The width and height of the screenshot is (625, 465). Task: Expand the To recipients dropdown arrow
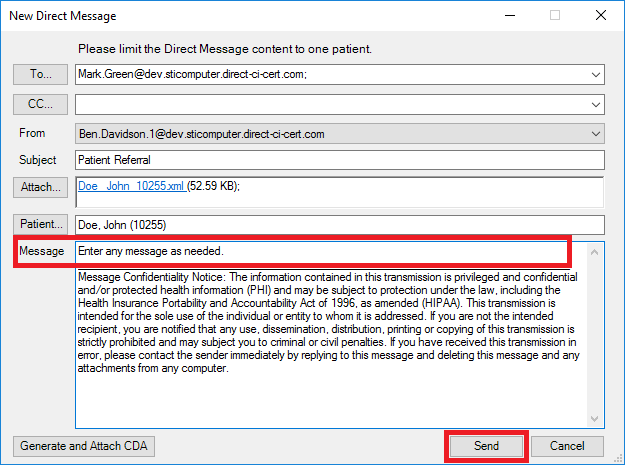click(x=596, y=74)
